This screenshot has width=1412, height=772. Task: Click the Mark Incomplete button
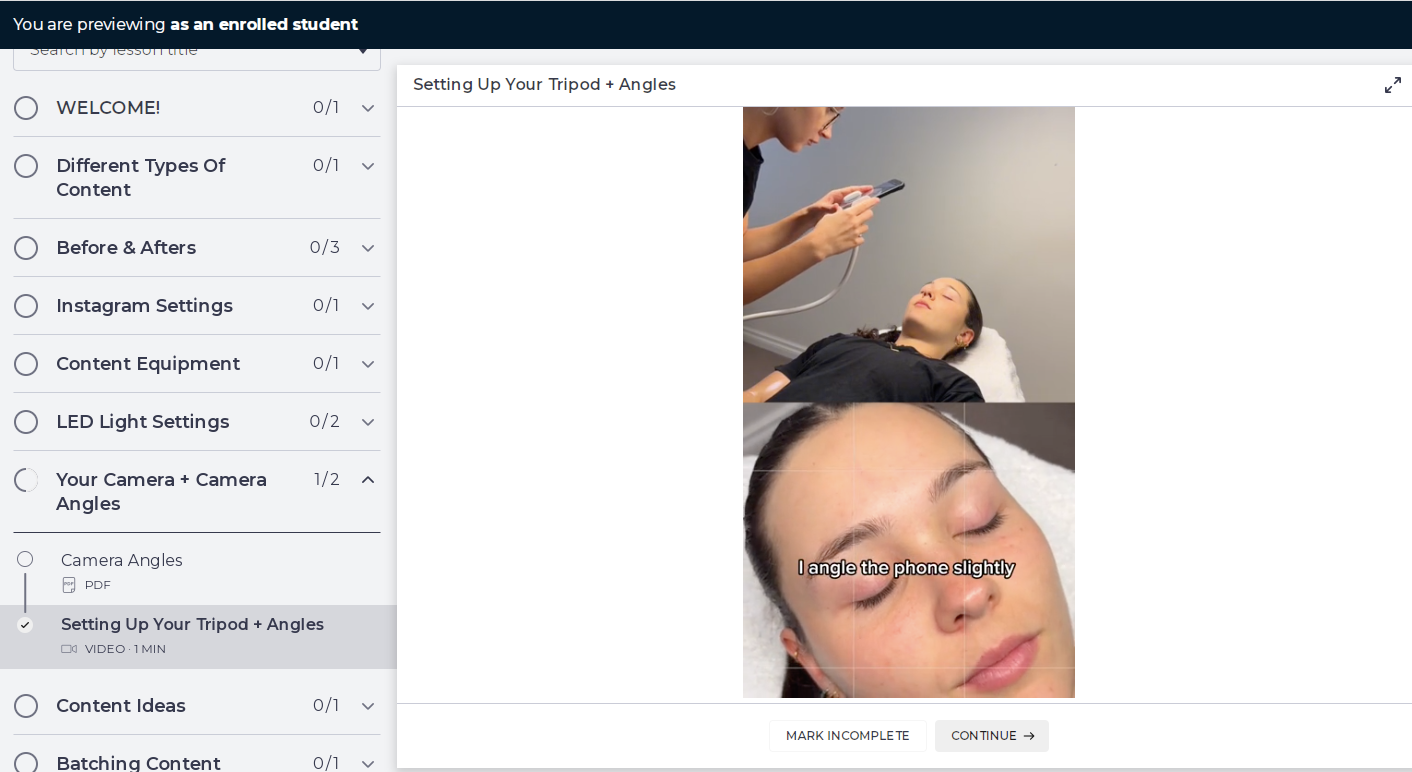point(847,736)
